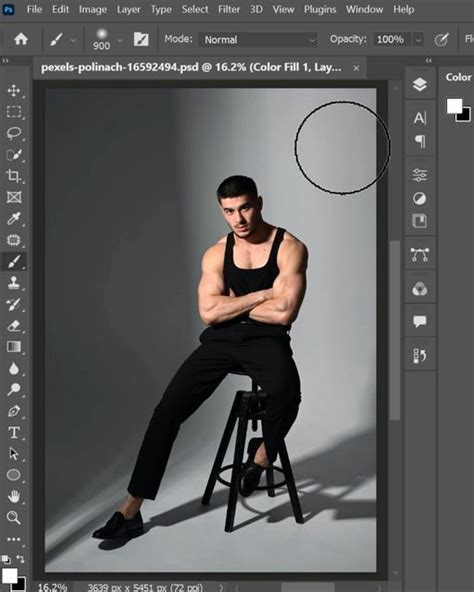Open the Opacity slider dropdown arrow

tap(418, 40)
